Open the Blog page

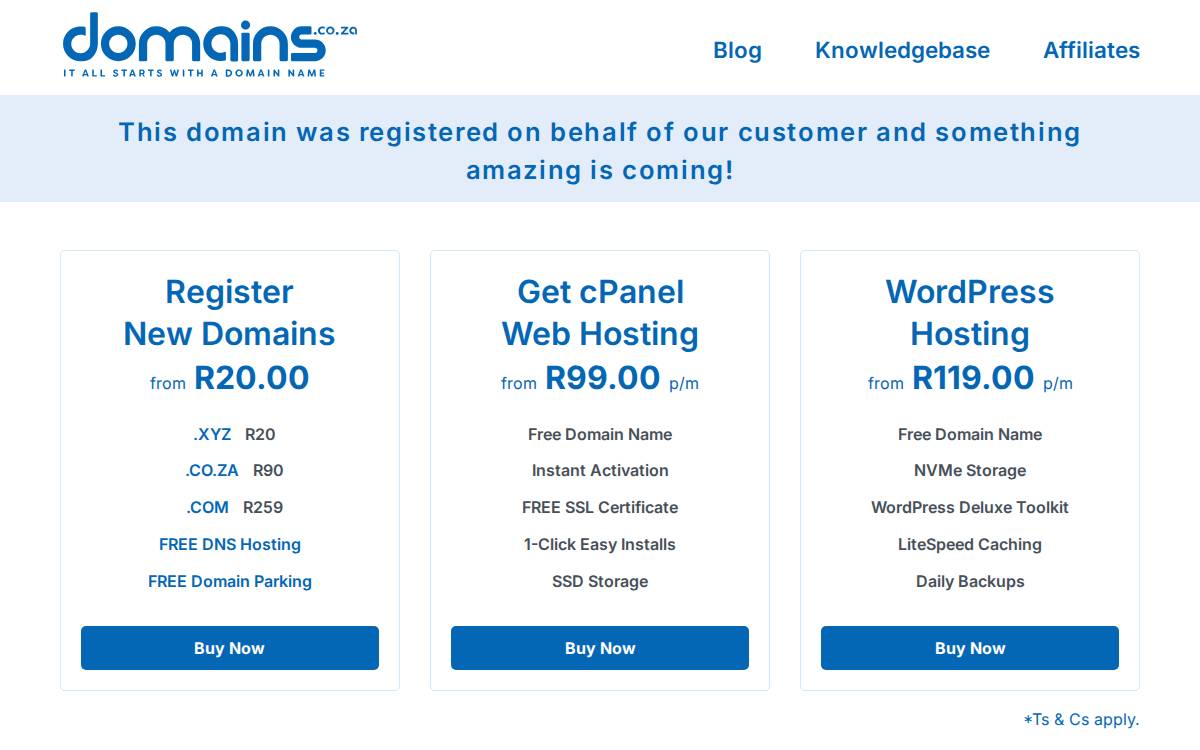pyautogui.click(x=737, y=50)
